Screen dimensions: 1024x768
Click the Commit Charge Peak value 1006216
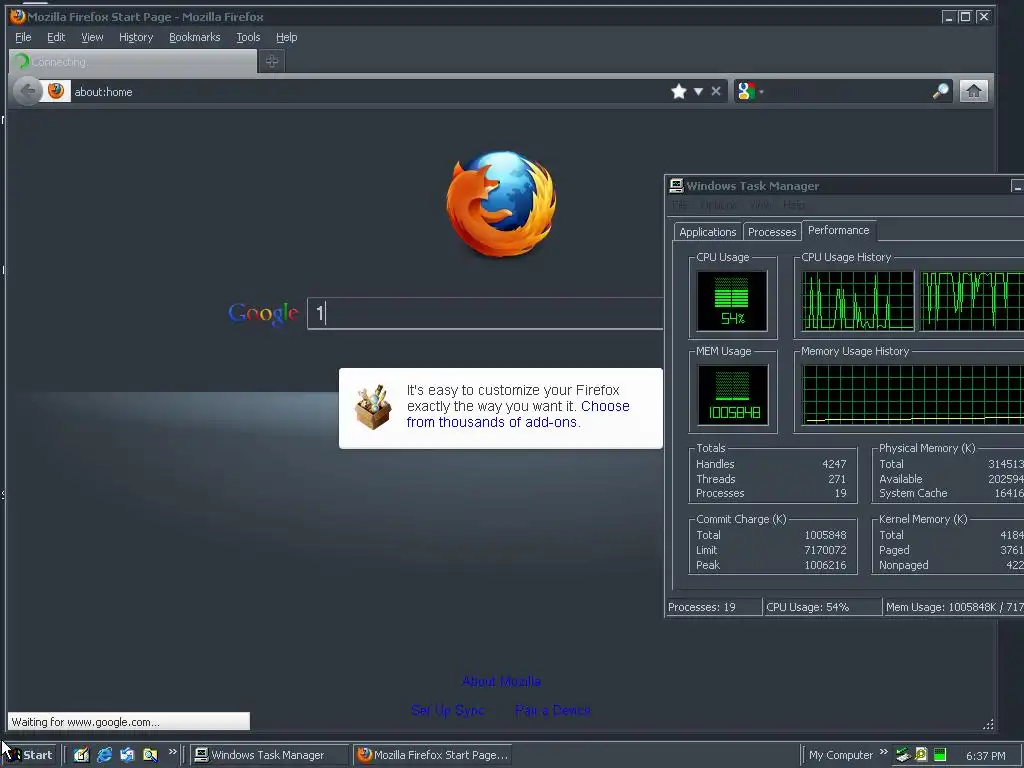click(x=825, y=566)
